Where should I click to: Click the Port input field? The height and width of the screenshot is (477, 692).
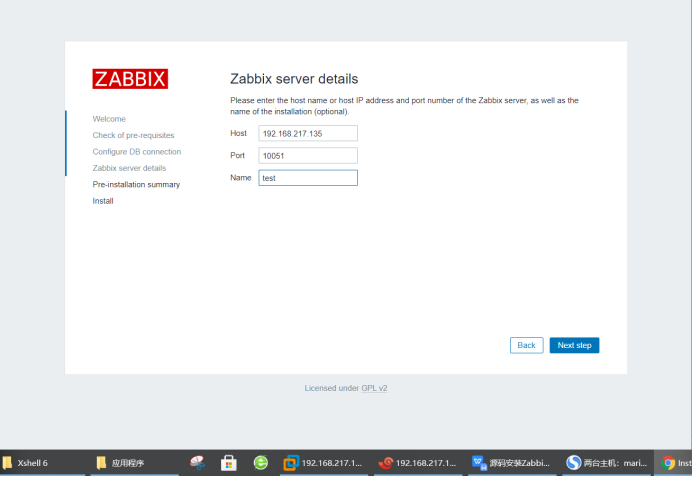click(x=308, y=156)
